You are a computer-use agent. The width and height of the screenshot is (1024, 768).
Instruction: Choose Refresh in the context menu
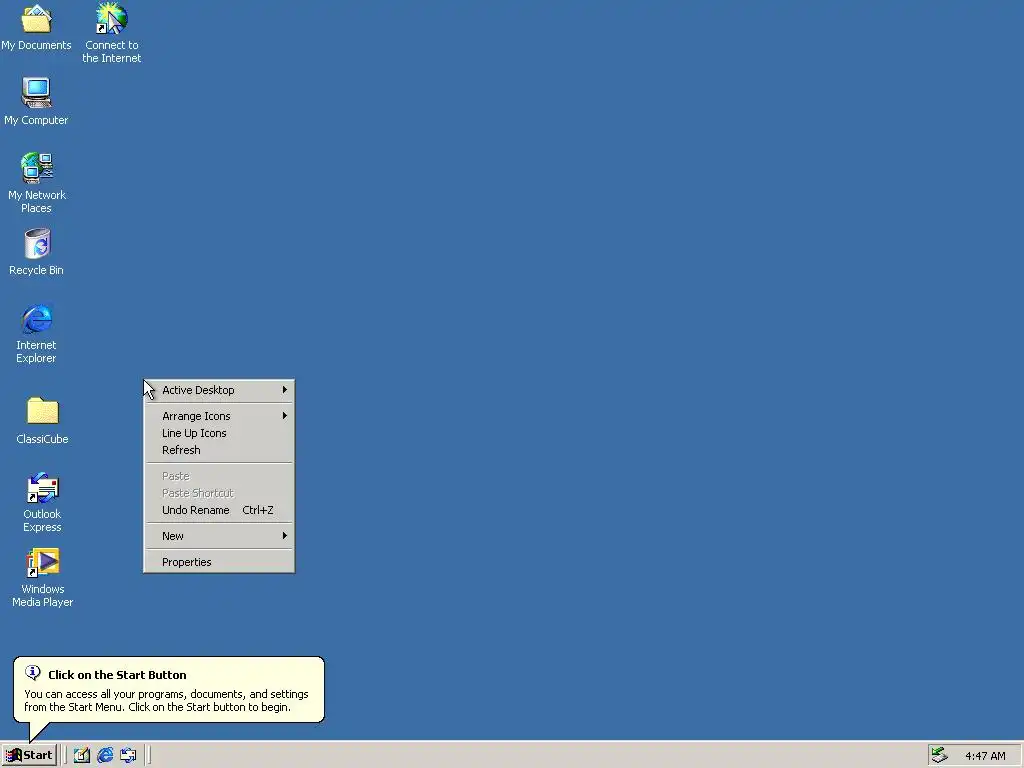219,450
